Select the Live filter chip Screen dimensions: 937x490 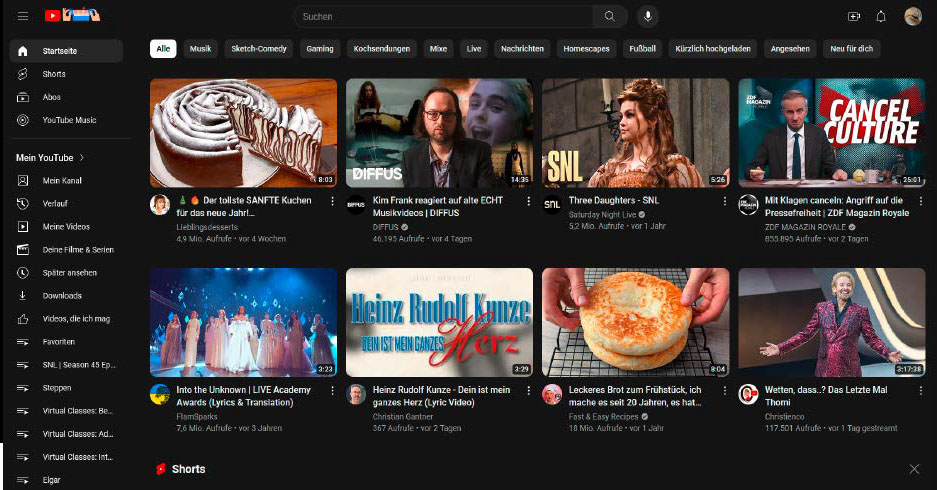(474, 49)
